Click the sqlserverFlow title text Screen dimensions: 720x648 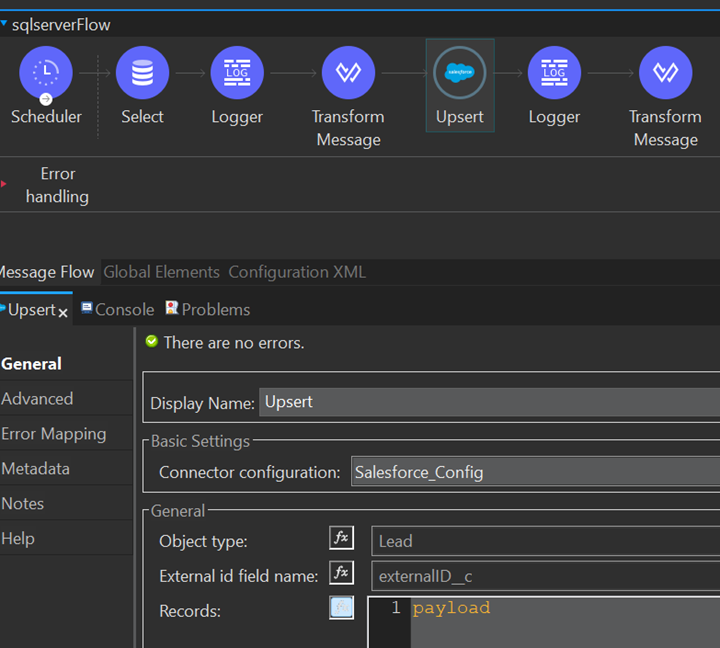(61, 24)
